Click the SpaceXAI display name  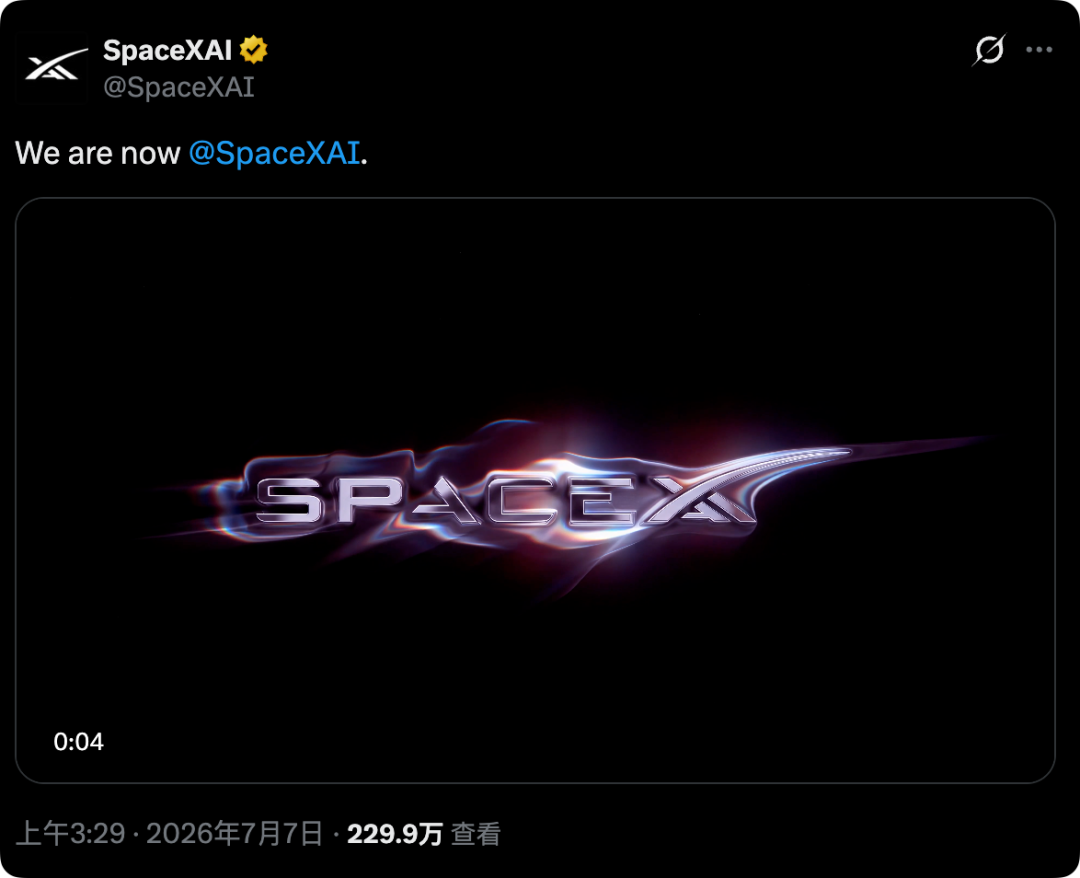(x=167, y=50)
